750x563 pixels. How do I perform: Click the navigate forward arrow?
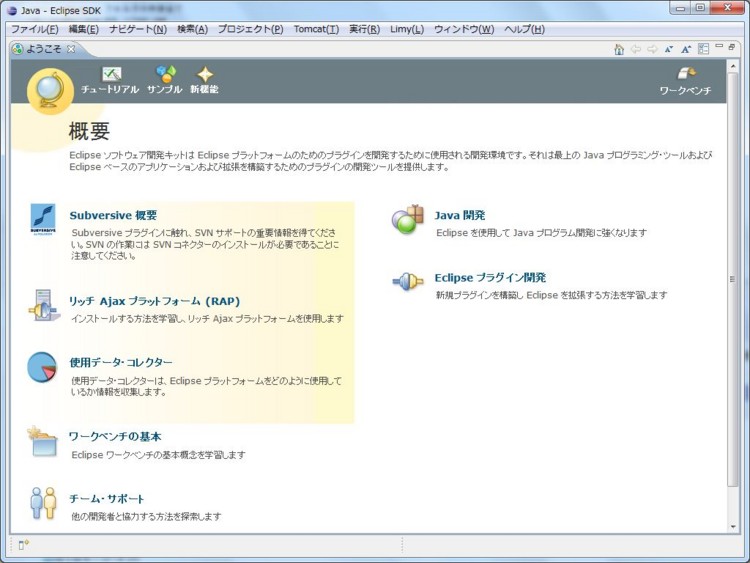tap(652, 49)
